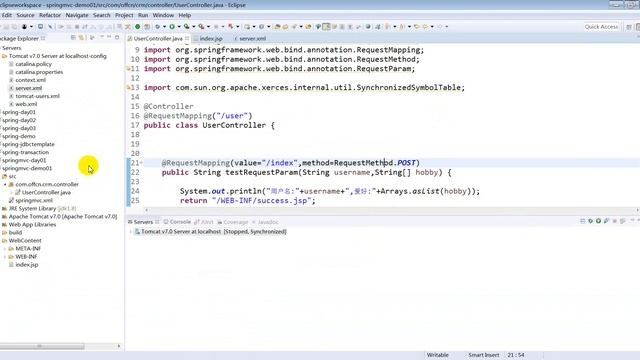The height and width of the screenshot is (360, 640).
Task: Select tomcat-users.xml file
Action: coord(38,96)
